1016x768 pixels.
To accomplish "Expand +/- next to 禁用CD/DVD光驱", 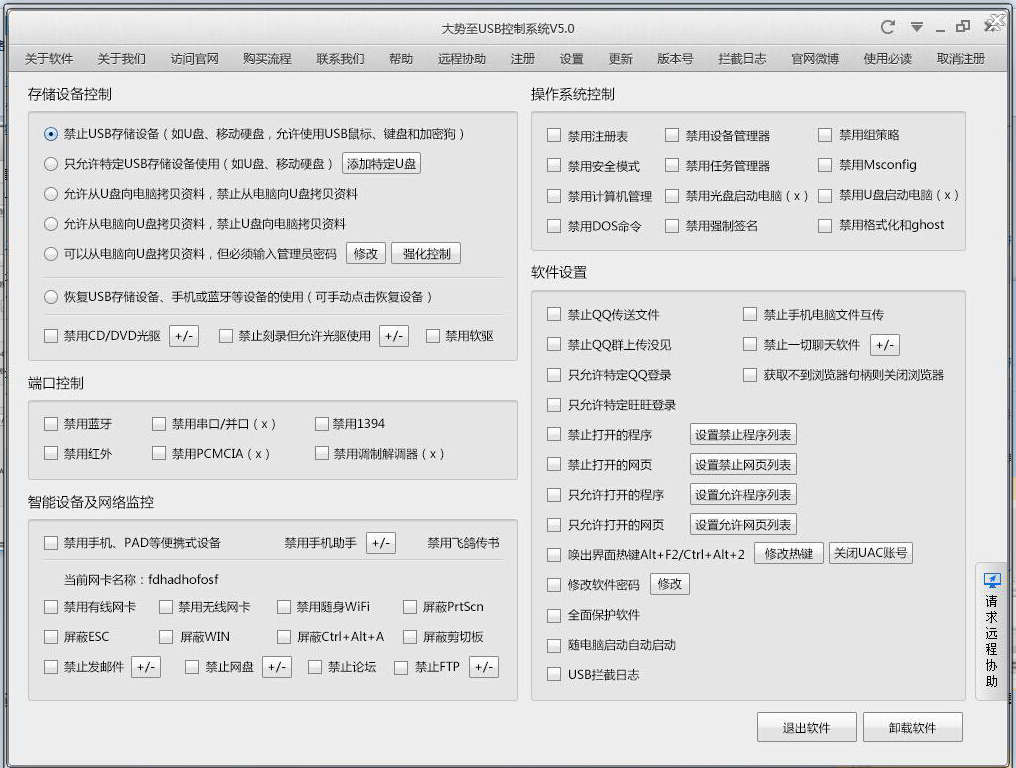I will tap(183, 336).
